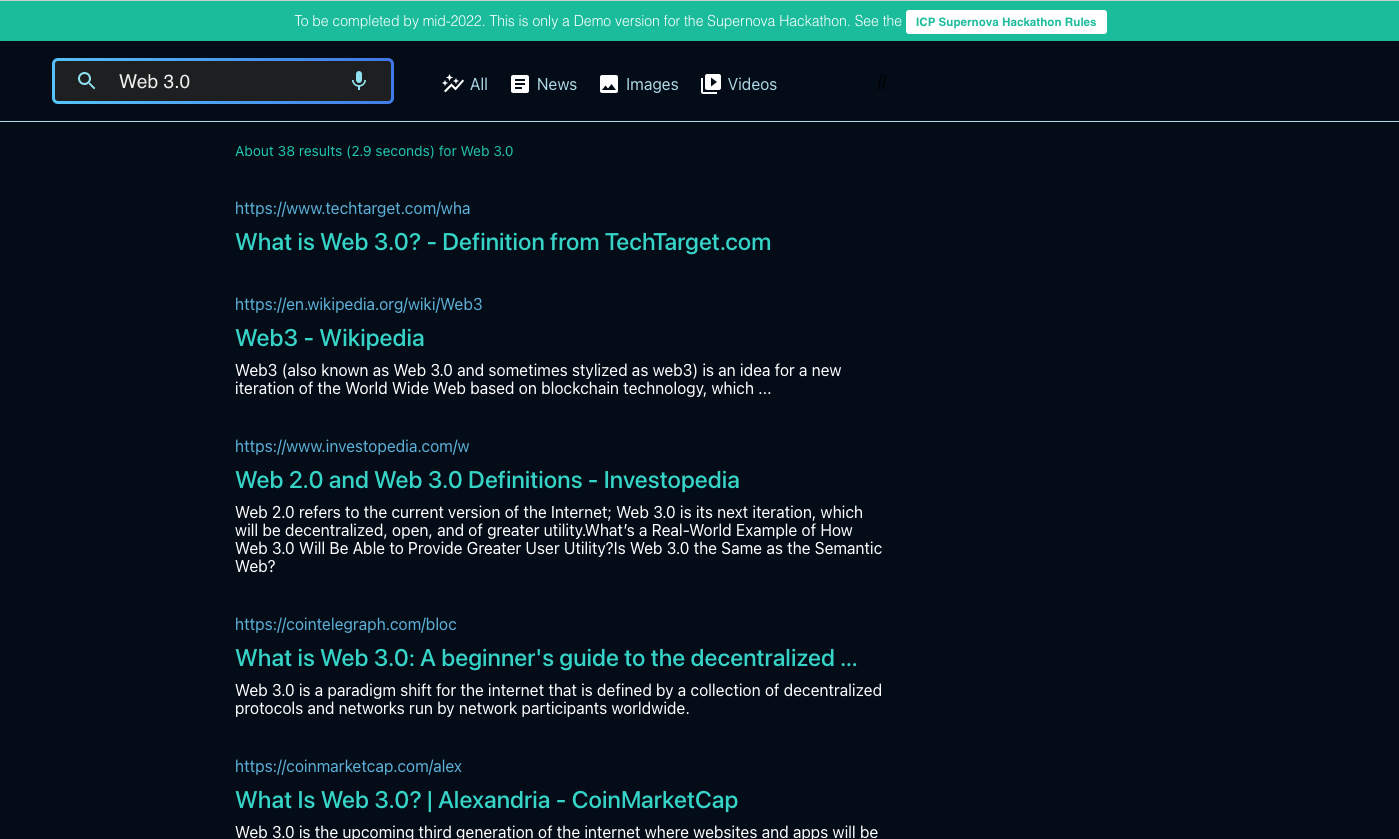Open the Cointelegraph beginner's guide result
The width and height of the screenshot is (1399, 839).
pyautogui.click(x=546, y=658)
